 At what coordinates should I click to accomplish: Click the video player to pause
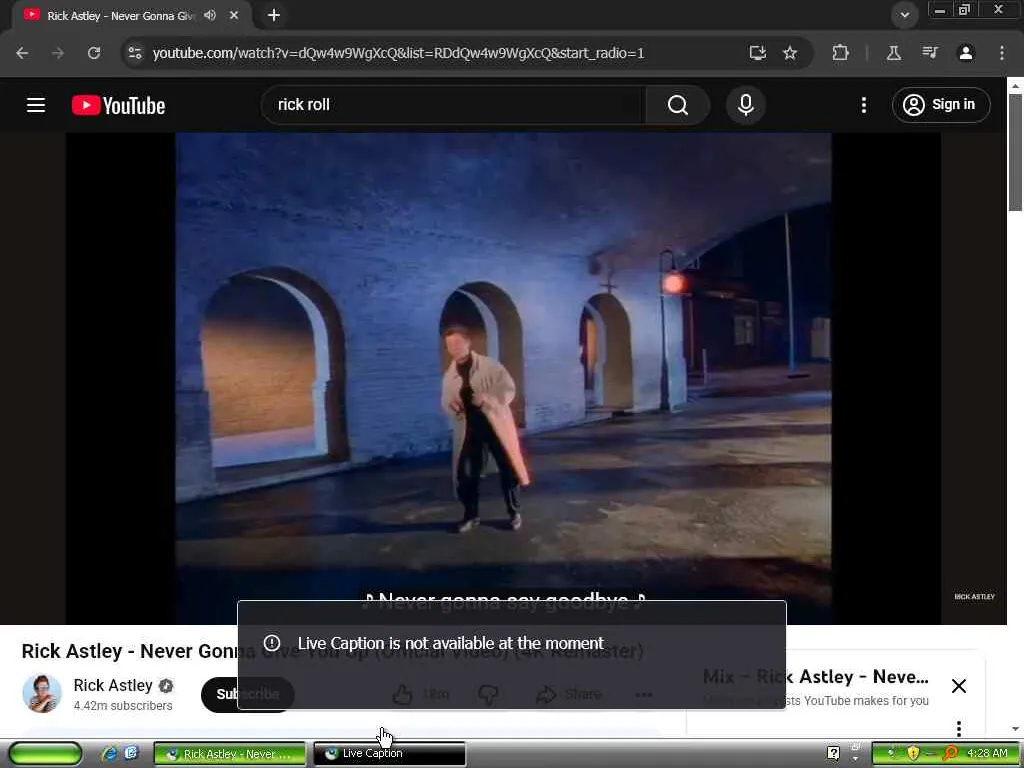click(x=503, y=366)
